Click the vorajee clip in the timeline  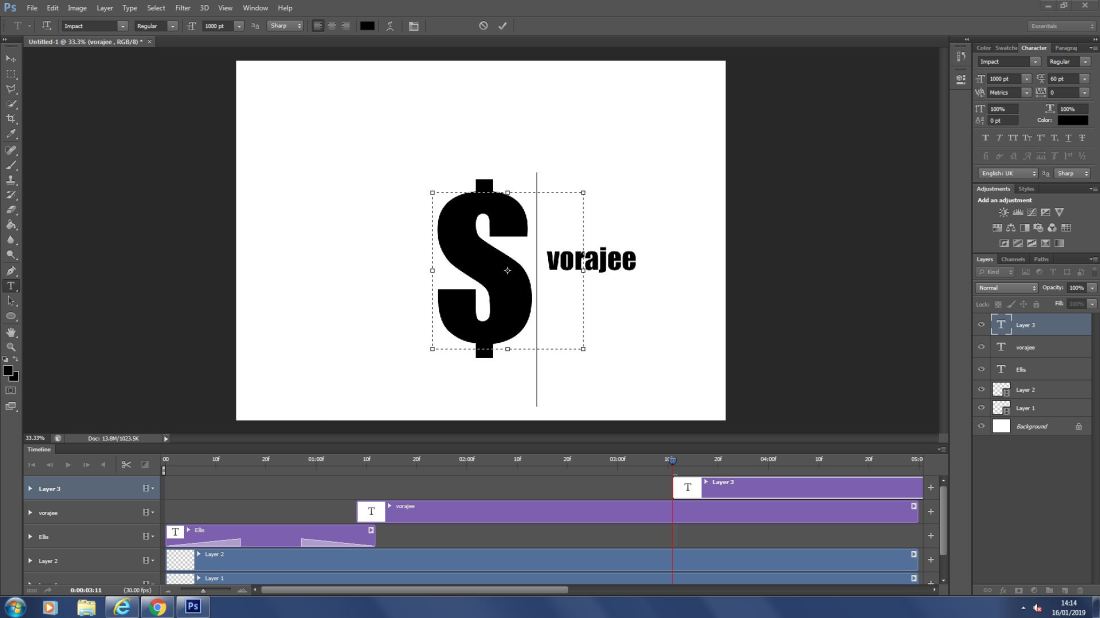640,512
